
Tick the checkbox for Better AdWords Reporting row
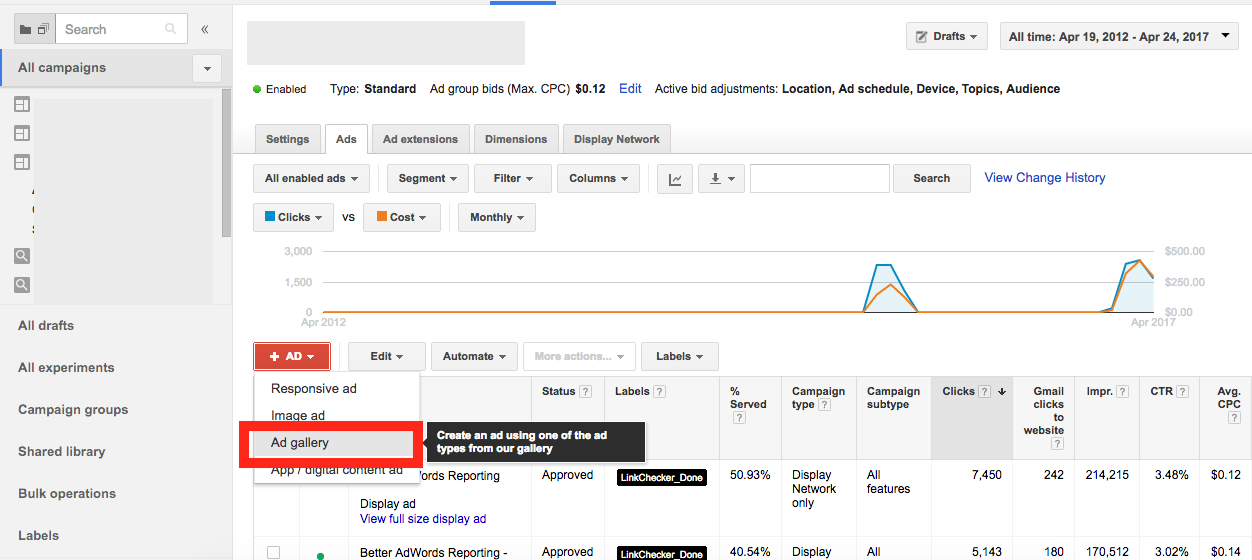click(x=273, y=552)
